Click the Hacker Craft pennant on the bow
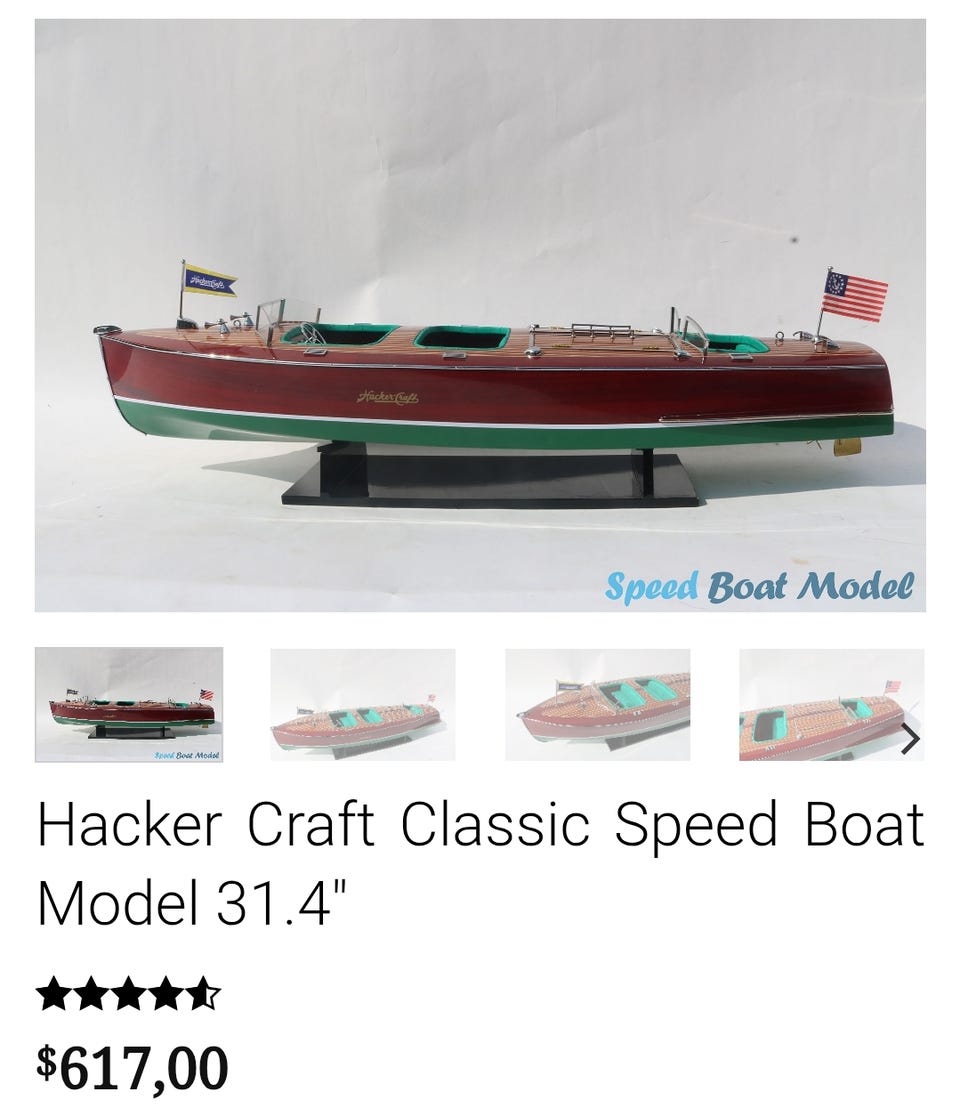 209,281
